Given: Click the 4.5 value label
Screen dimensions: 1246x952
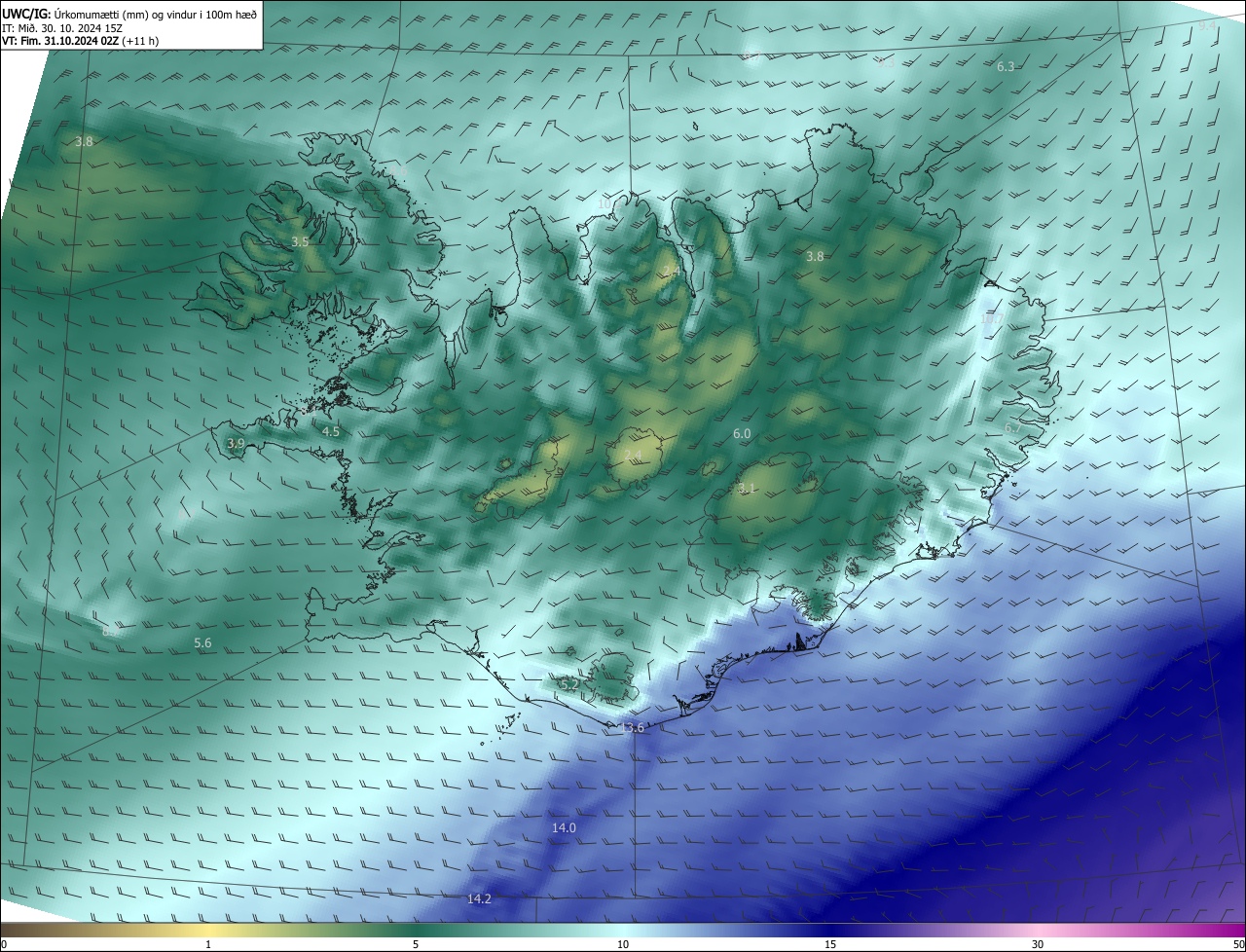Looking at the screenshot, I should [331, 430].
